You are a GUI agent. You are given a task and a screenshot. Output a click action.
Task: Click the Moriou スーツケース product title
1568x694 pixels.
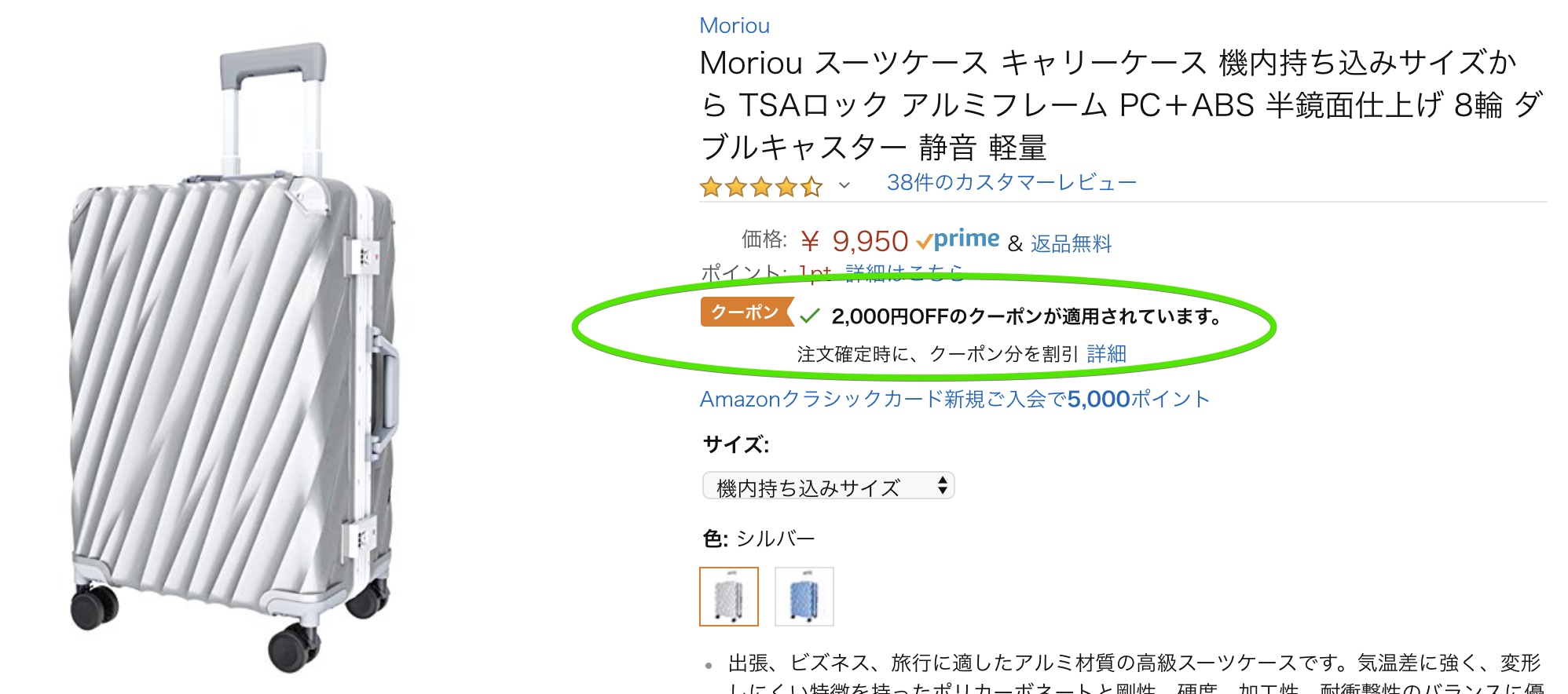pos(1108,104)
